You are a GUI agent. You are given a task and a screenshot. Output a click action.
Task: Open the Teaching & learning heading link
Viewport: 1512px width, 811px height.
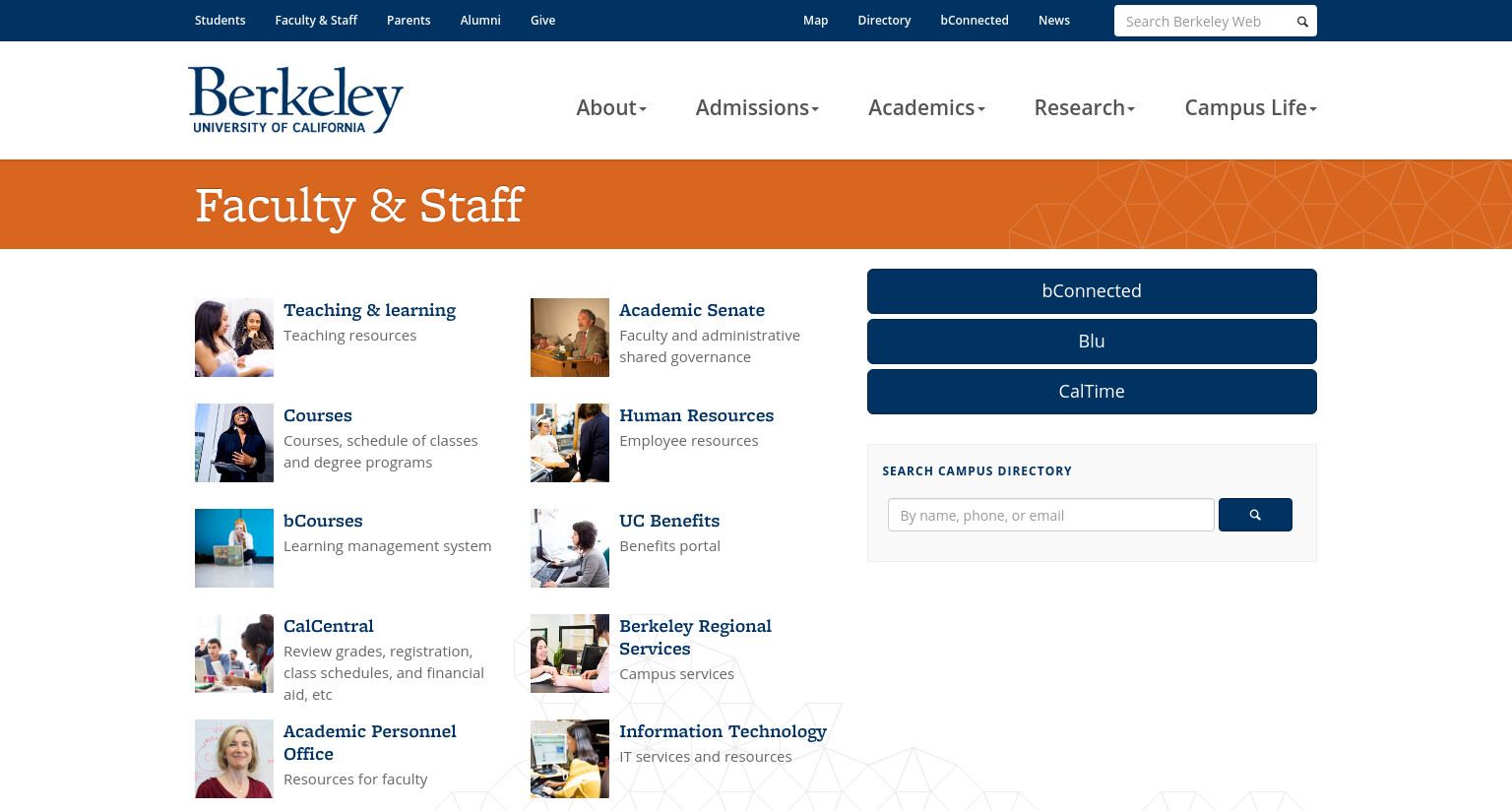tap(369, 310)
